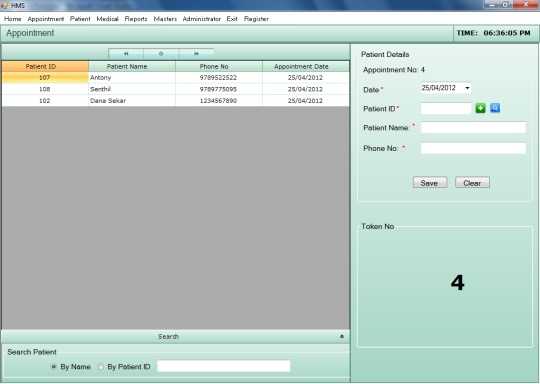Click appointment date in Senthil's row

click(x=306, y=89)
